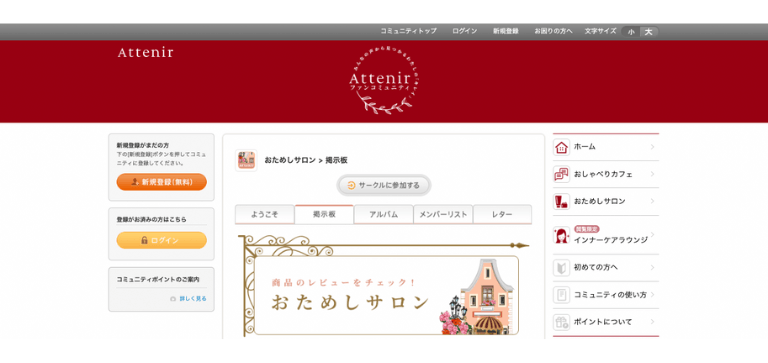The width and height of the screenshot is (768, 363).
Task: Click the コミュニティポイントのご案内 heading
Action: pyautogui.click(x=158, y=279)
